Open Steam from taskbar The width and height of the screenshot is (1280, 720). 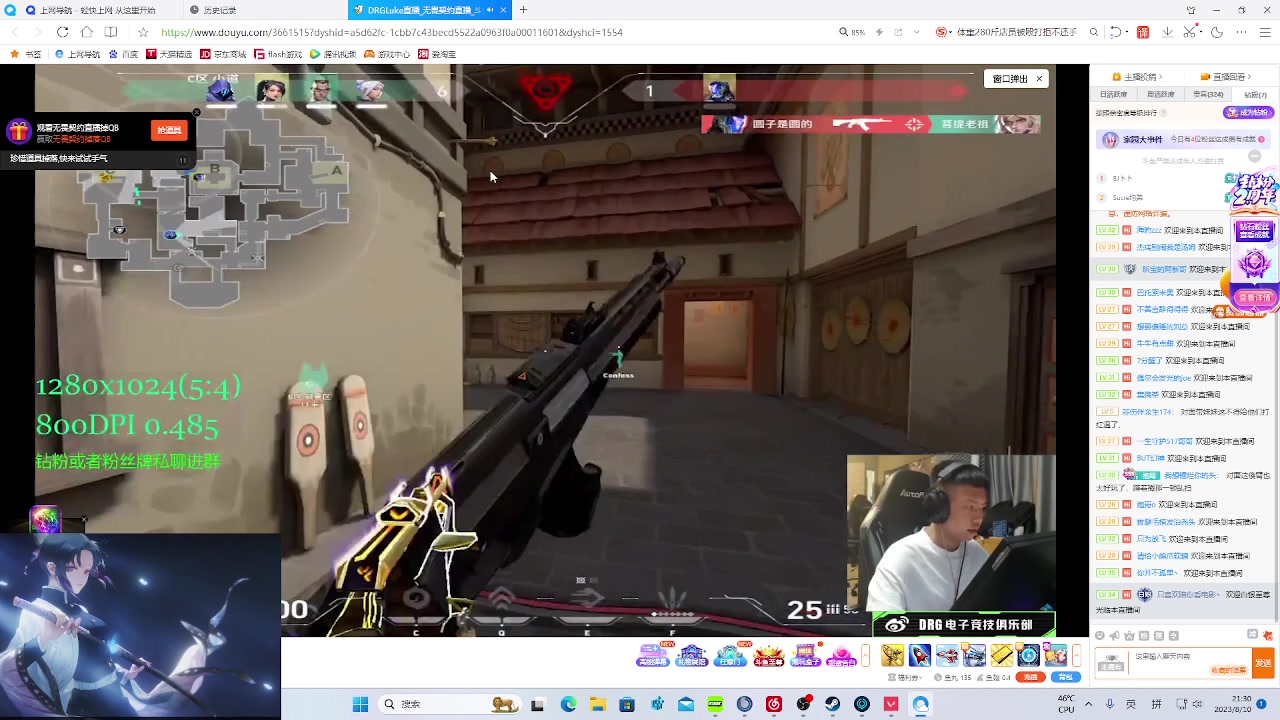pyautogui.click(x=832, y=704)
